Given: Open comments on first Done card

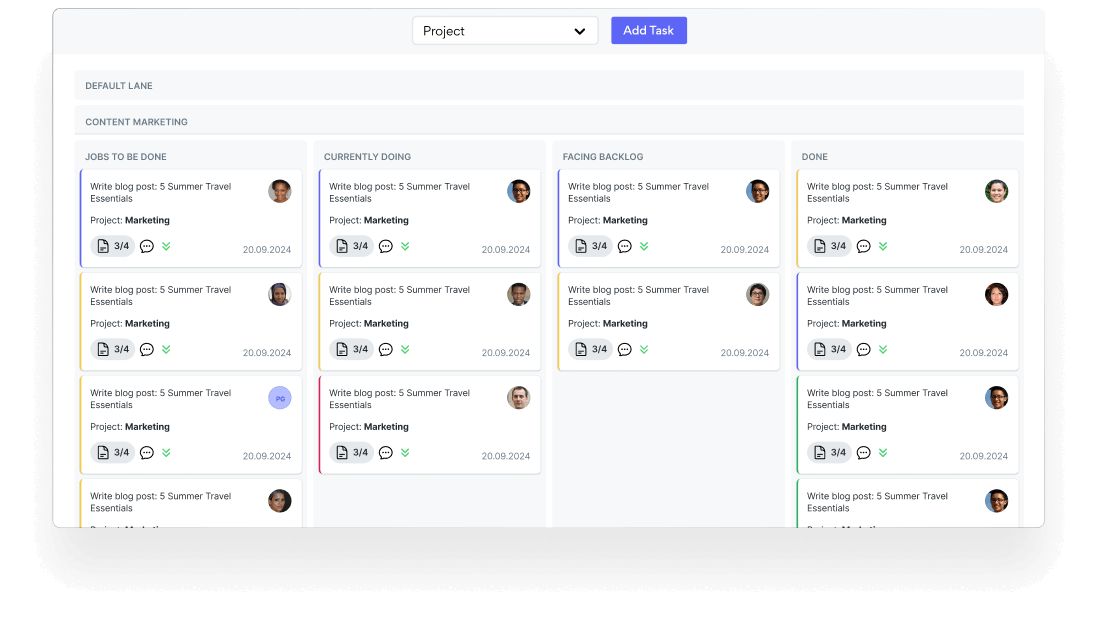Looking at the screenshot, I should (864, 246).
